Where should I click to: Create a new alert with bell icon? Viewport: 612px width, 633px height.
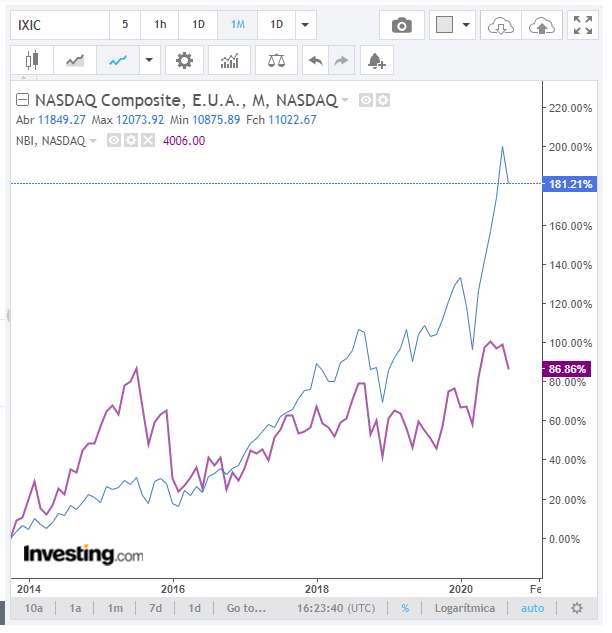tap(376, 60)
